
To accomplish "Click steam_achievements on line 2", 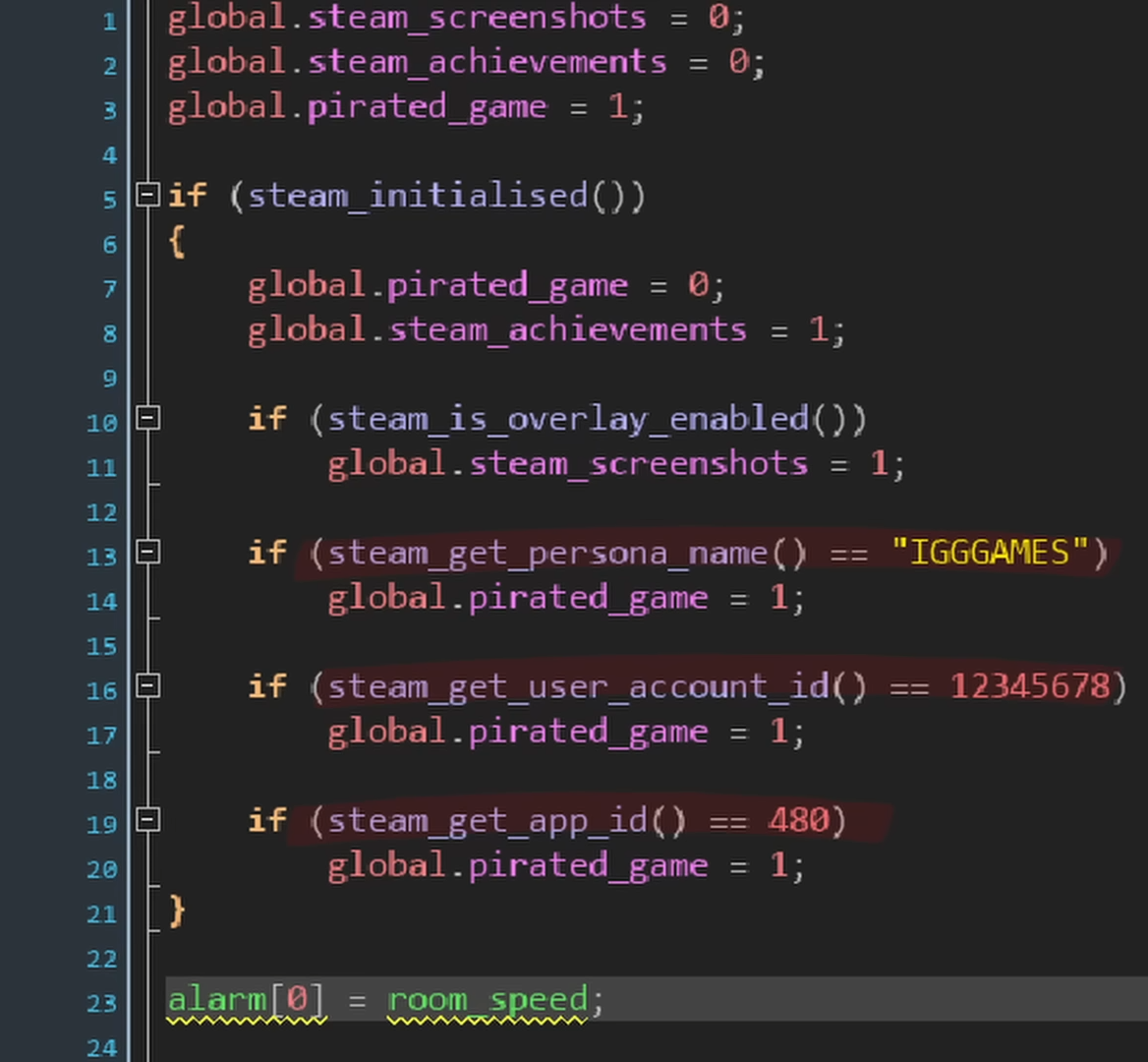I will 487,62.
